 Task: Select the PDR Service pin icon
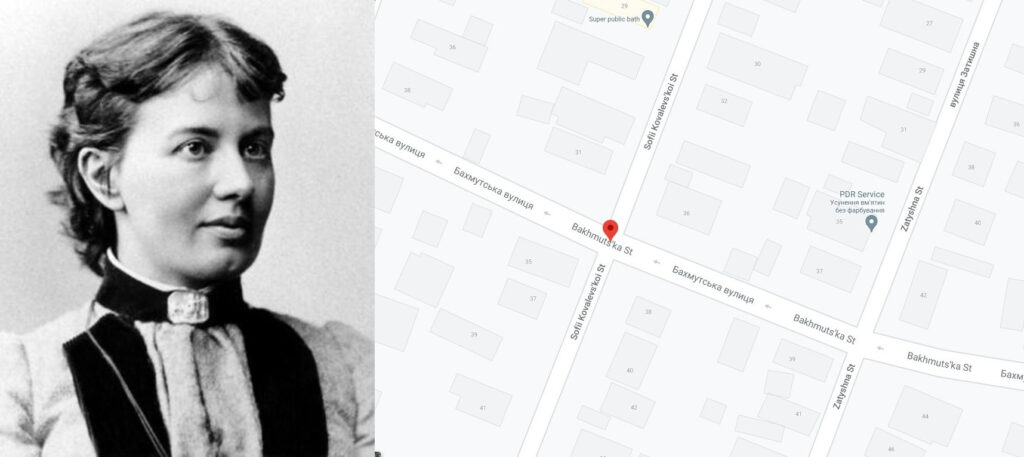tap(871, 224)
